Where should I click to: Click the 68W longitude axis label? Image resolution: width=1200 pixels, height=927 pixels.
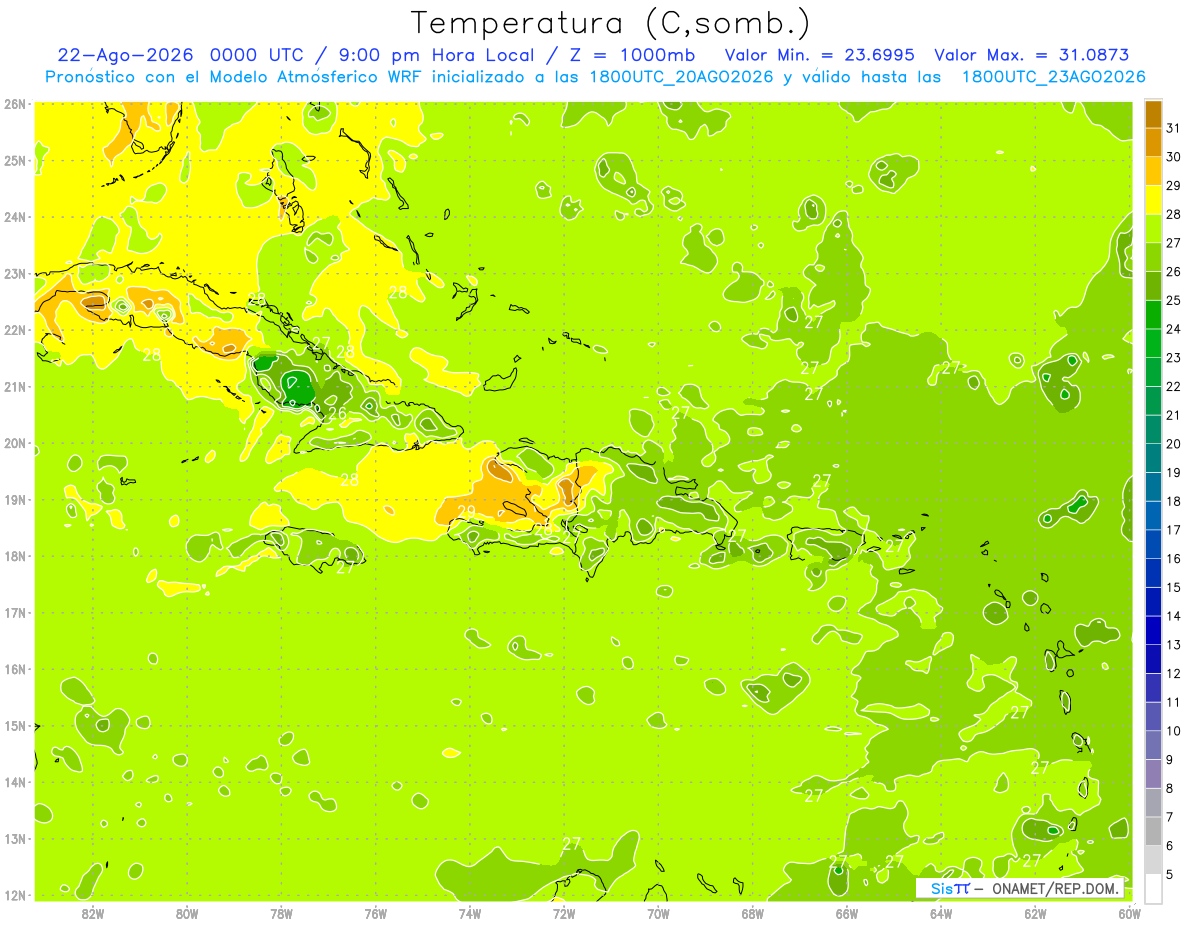tap(753, 913)
